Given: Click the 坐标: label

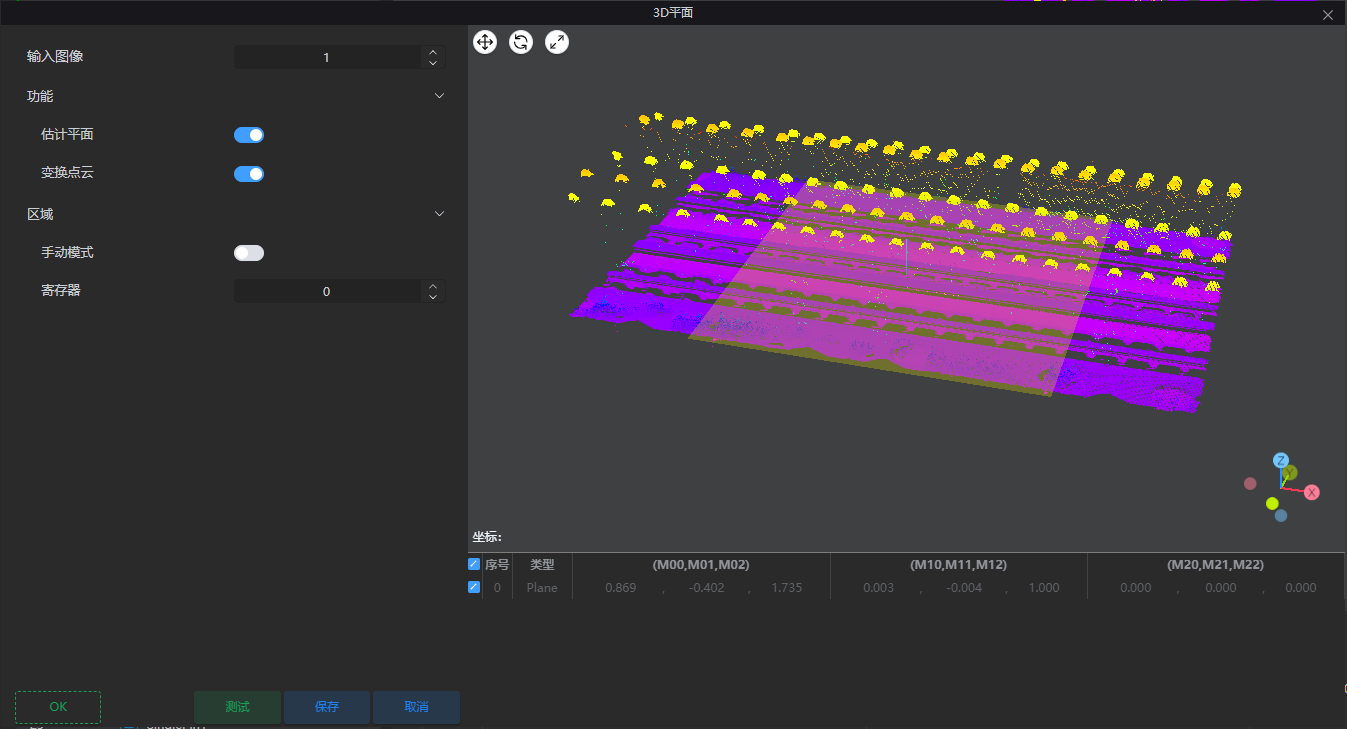Looking at the screenshot, I should pos(487,538).
